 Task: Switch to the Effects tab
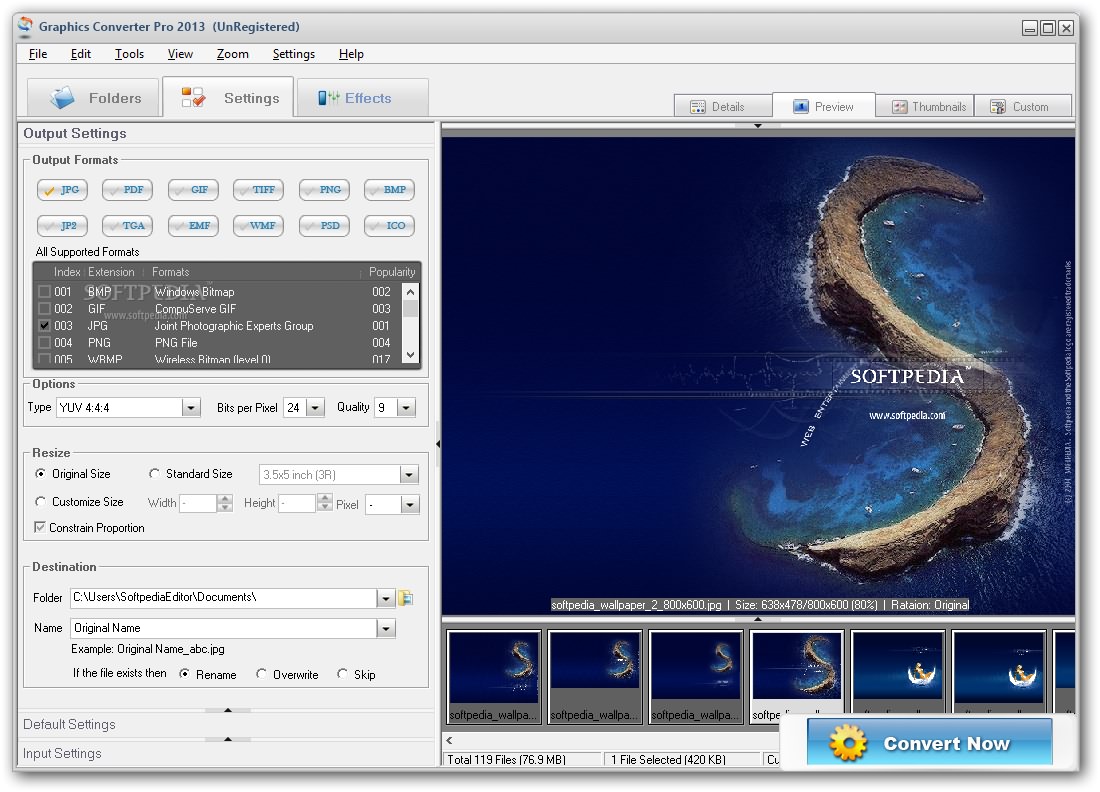click(363, 98)
